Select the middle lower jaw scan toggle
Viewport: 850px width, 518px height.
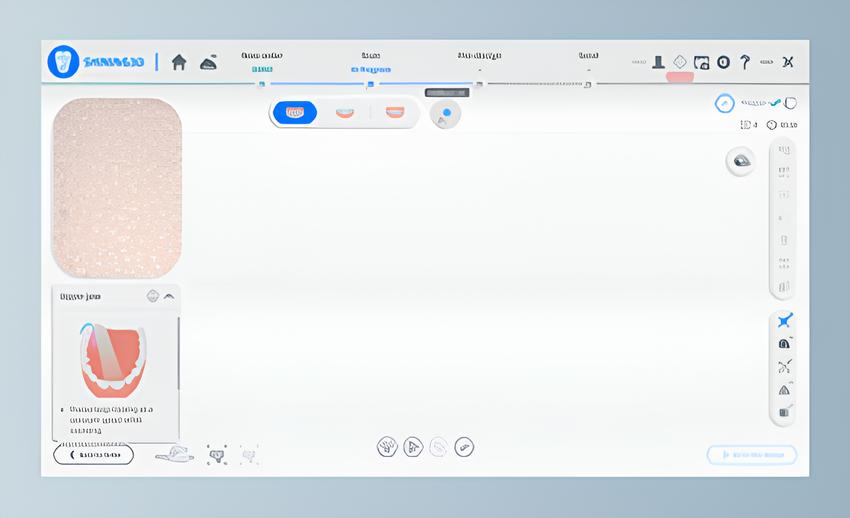tap(345, 113)
